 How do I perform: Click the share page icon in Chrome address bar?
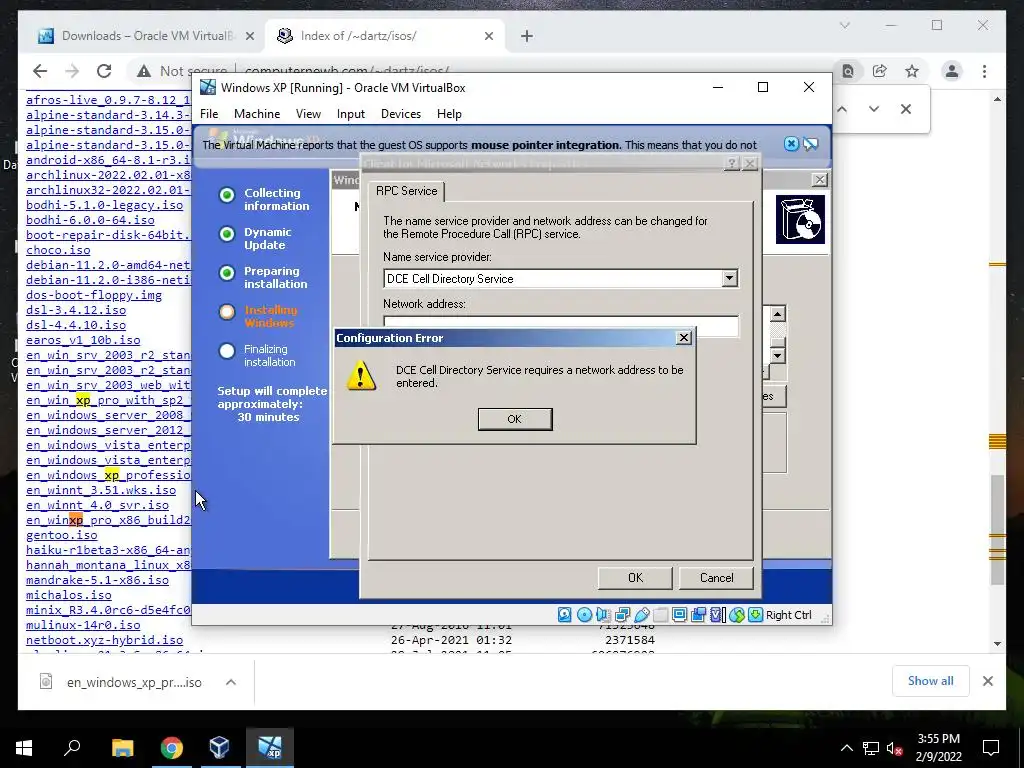[880, 71]
